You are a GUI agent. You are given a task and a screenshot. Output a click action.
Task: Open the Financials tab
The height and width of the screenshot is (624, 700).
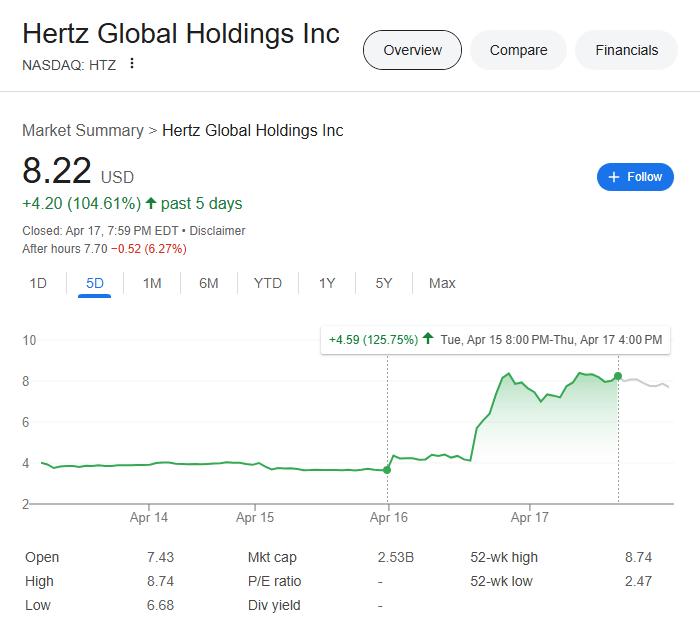pos(626,50)
